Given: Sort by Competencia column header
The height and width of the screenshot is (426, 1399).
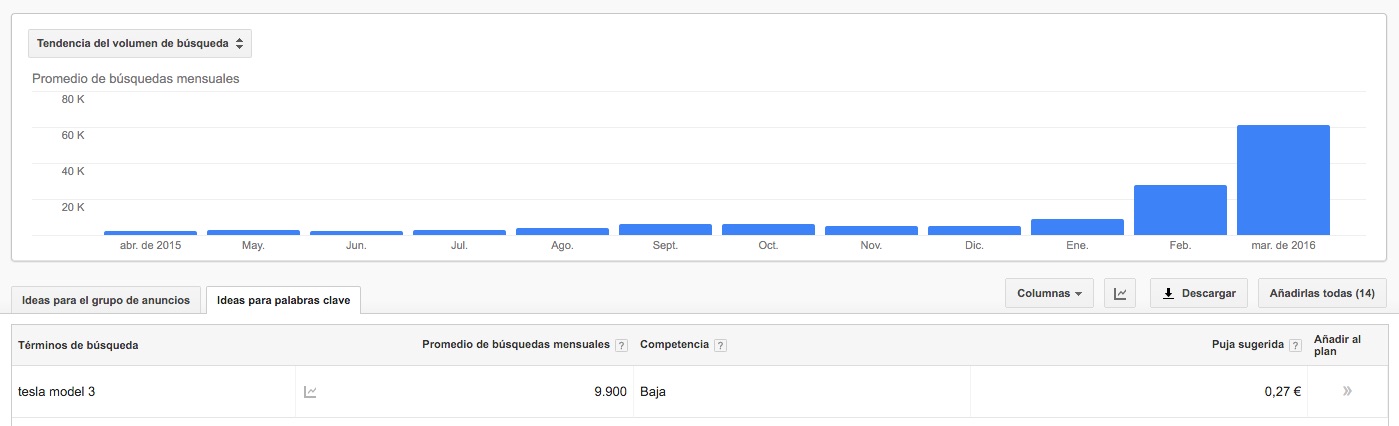Looking at the screenshot, I should click(674, 345).
